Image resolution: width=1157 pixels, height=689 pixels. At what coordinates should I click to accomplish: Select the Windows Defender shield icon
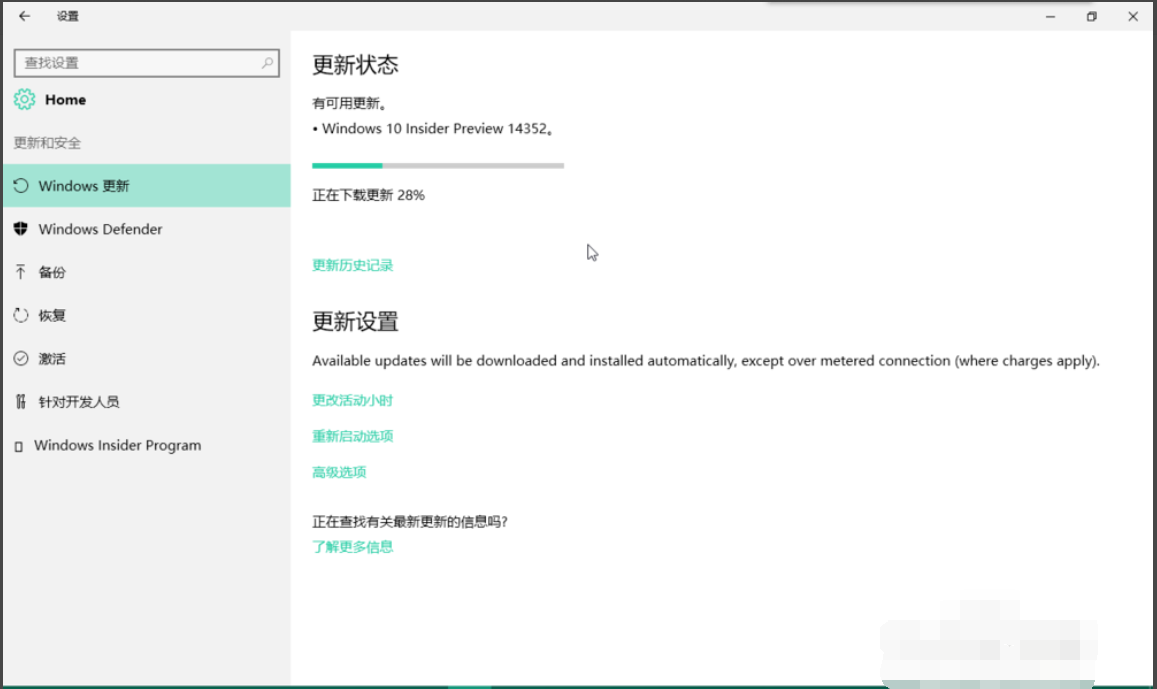point(20,229)
